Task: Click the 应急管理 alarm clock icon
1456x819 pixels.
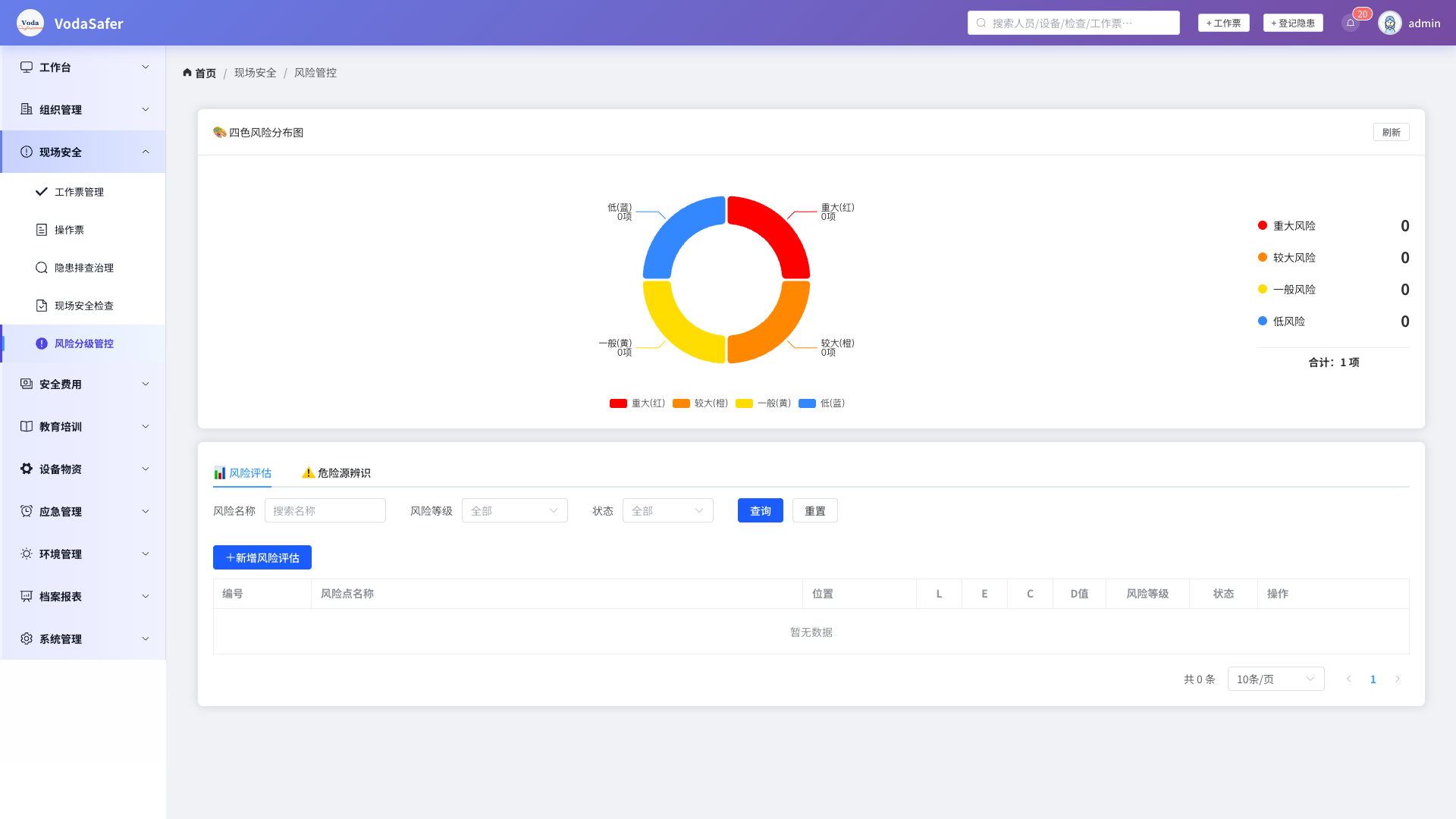Action: pyautogui.click(x=27, y=511)
